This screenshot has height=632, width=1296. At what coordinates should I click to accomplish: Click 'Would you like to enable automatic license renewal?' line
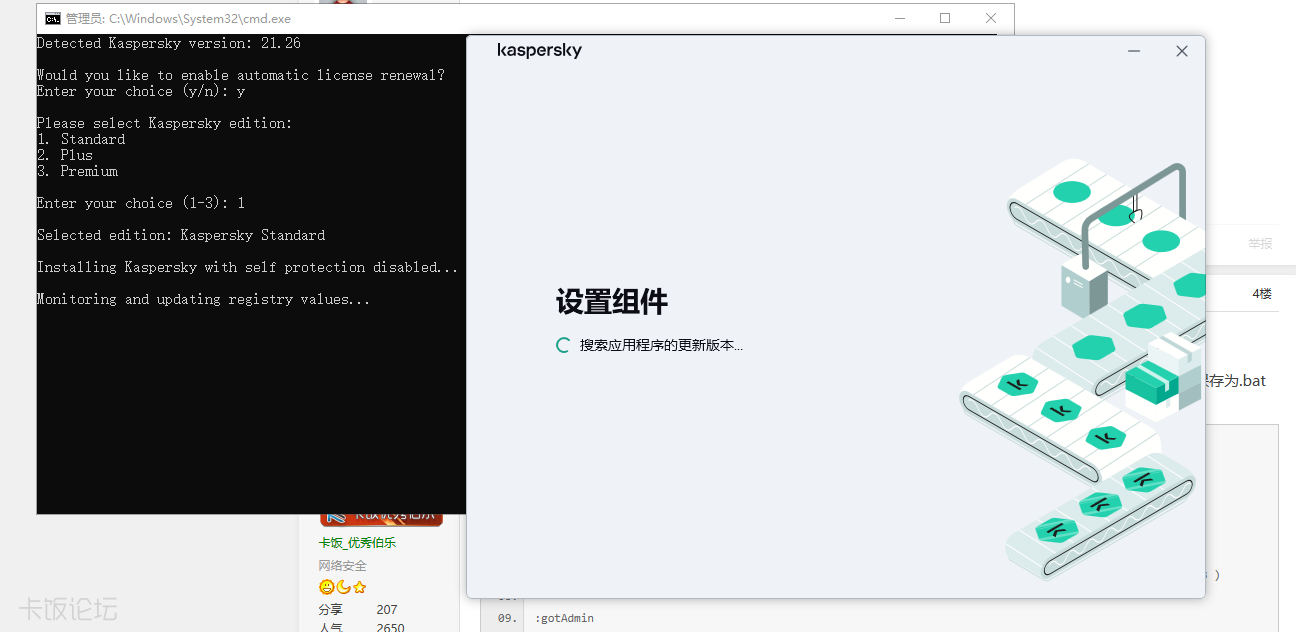click(x=241, y=75)
